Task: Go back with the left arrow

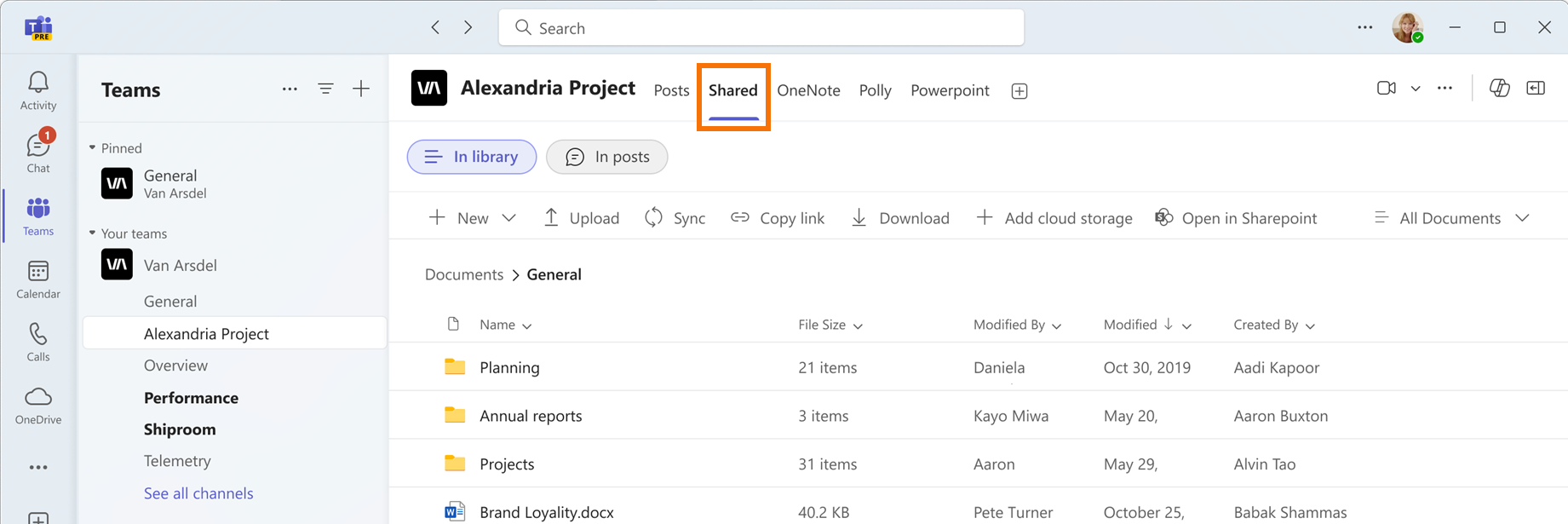Action: [435, 27]
